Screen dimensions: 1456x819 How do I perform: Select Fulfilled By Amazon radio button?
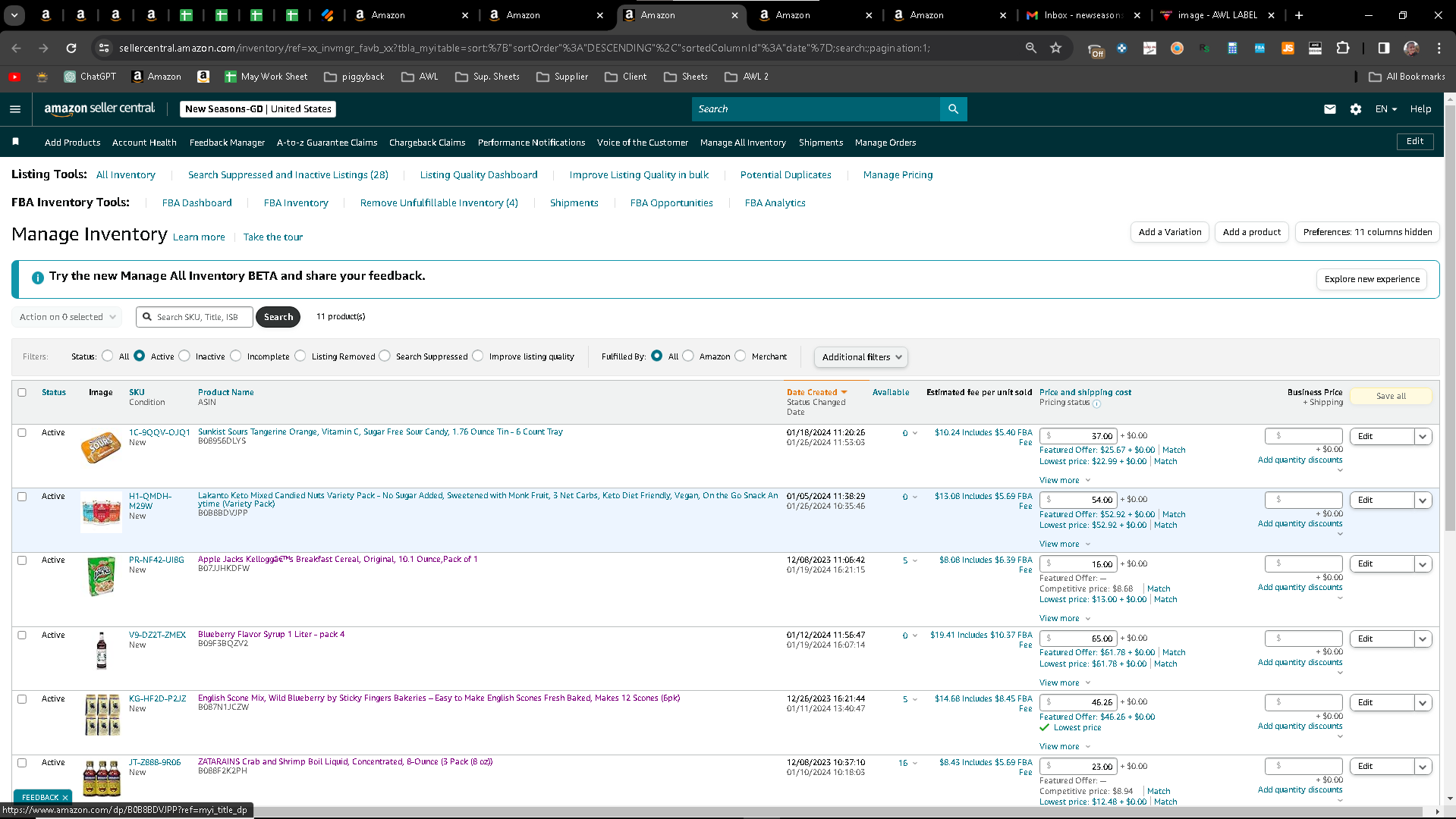[x=688, y=356]
